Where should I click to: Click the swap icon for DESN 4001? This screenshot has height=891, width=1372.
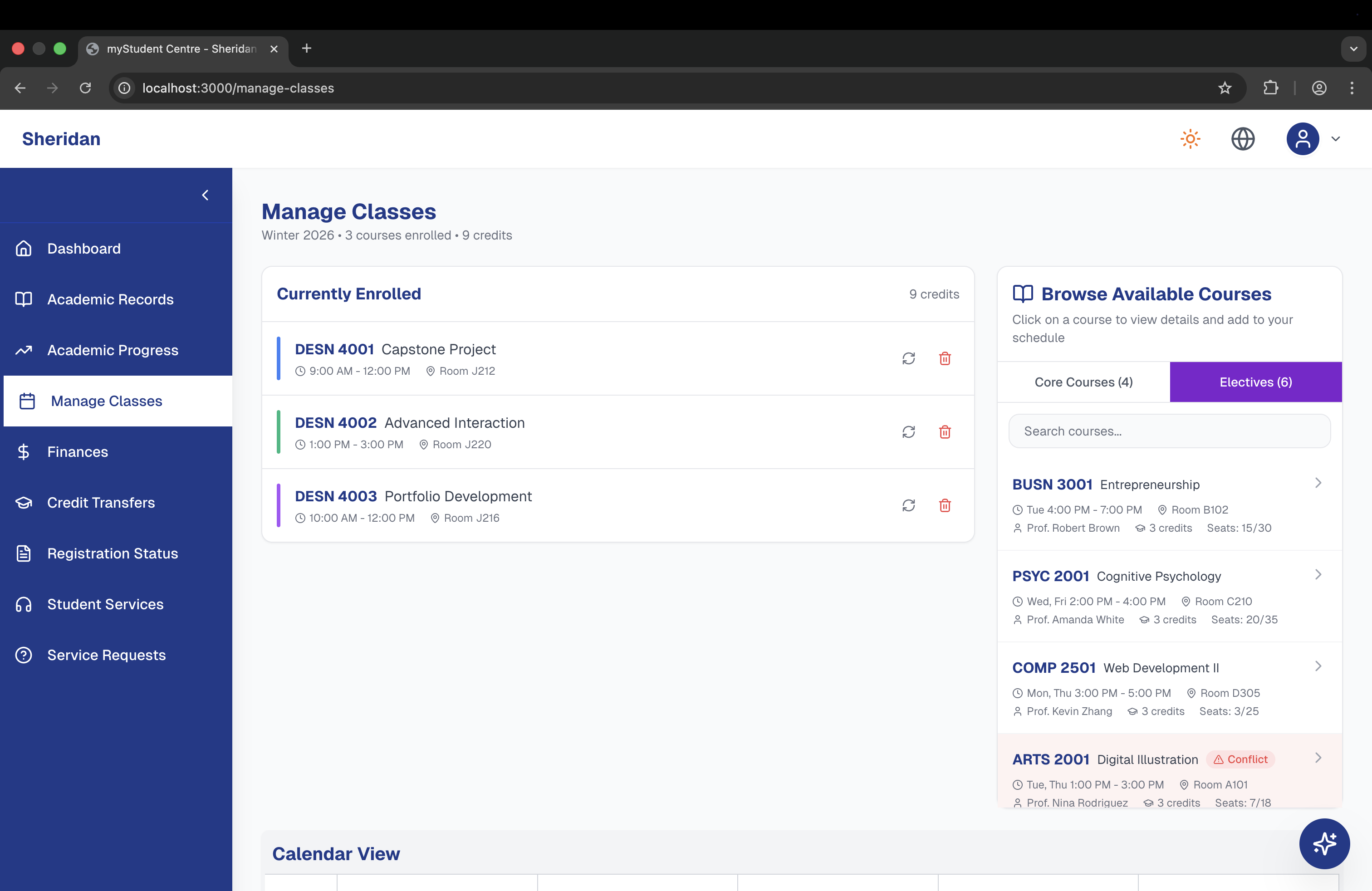tap(908, 358)
